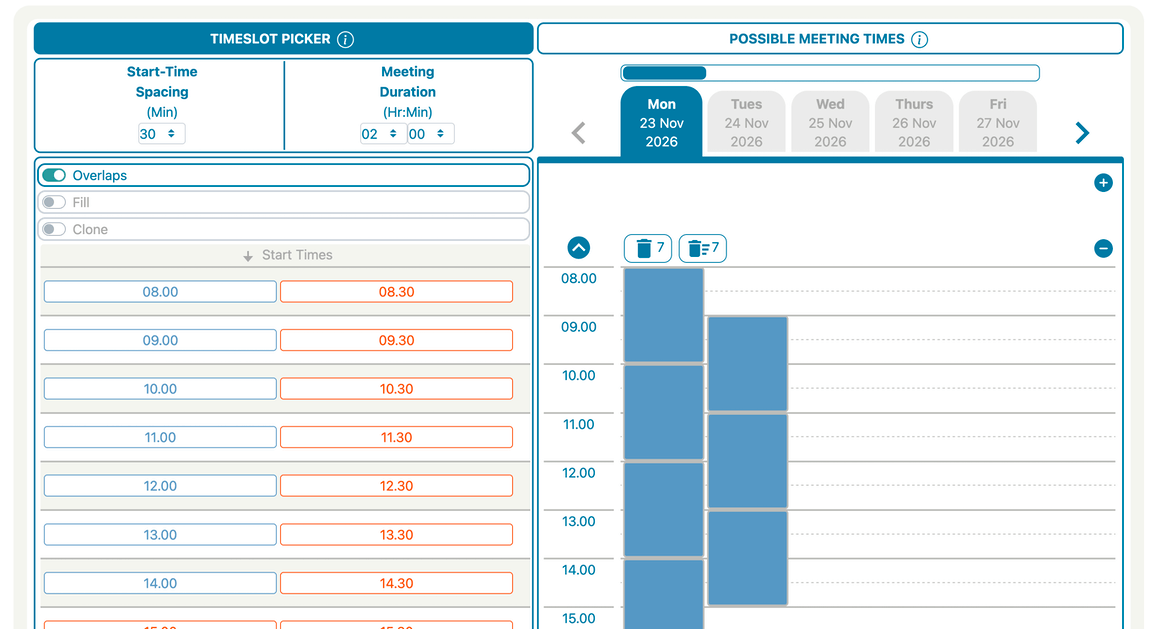This screenshot has height=629, width=1150.
Task: Enable the Clone switch
Action: (54, 229)
